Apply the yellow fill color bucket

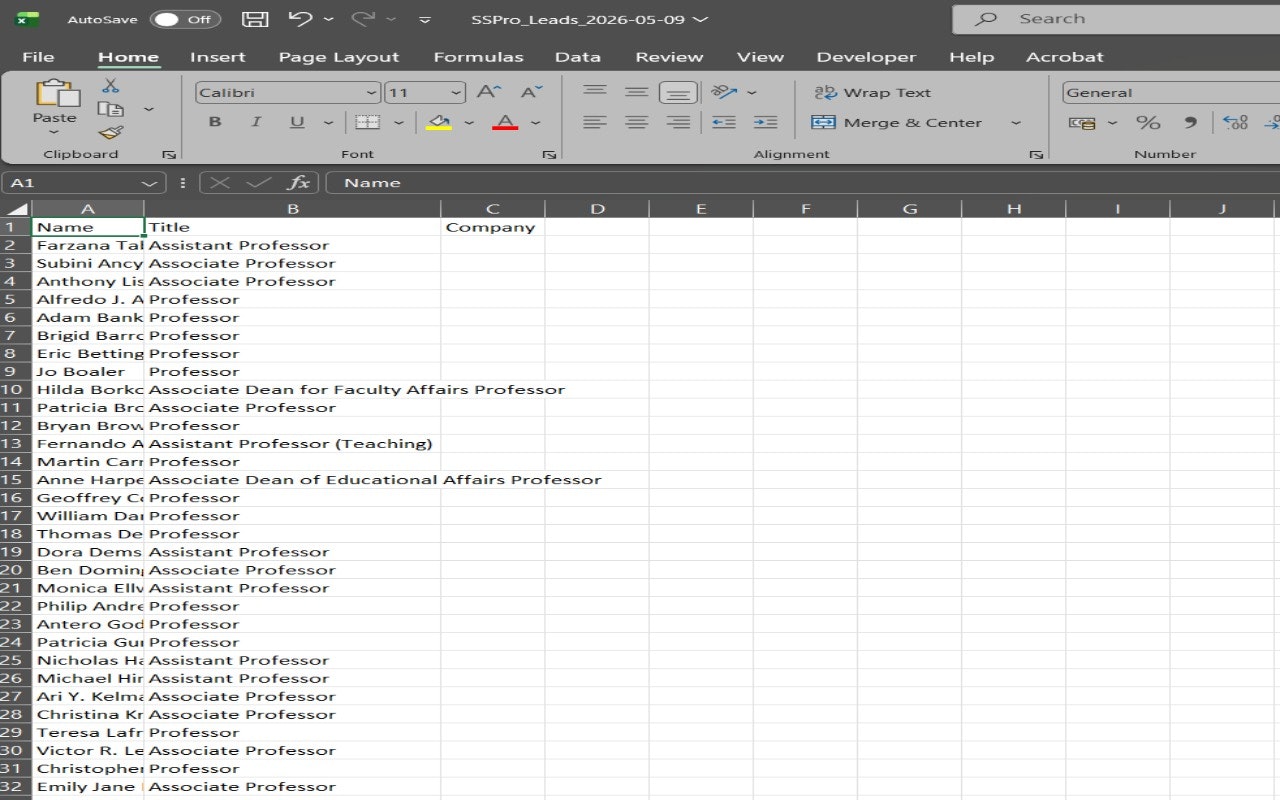click(439, 122)
